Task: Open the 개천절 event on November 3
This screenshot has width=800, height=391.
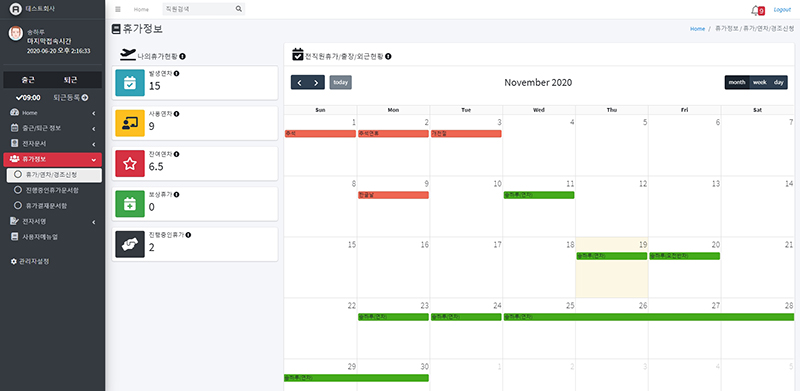Action: coord(466,134)
